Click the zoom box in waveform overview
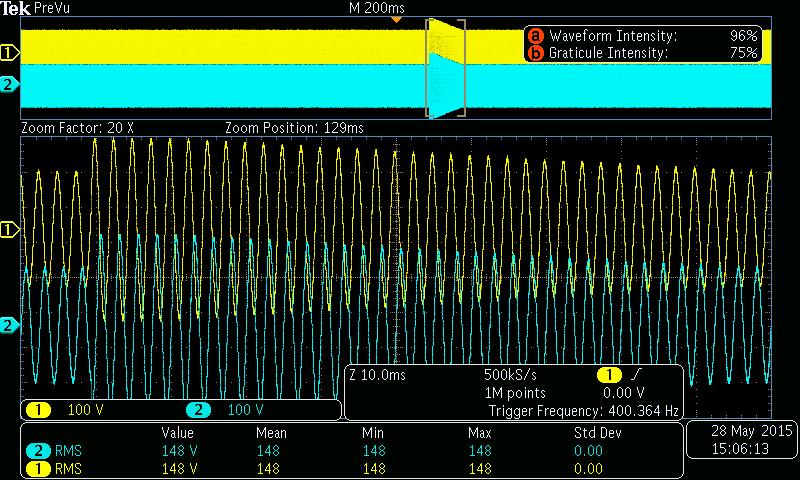 pos(446,68)
